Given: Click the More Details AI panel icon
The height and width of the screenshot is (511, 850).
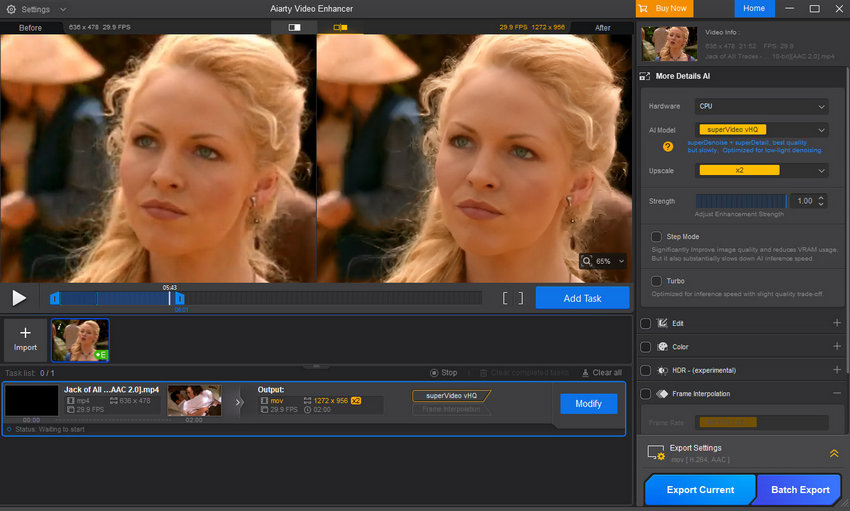Looking at the screenshot, I should (x=645, y=76).
